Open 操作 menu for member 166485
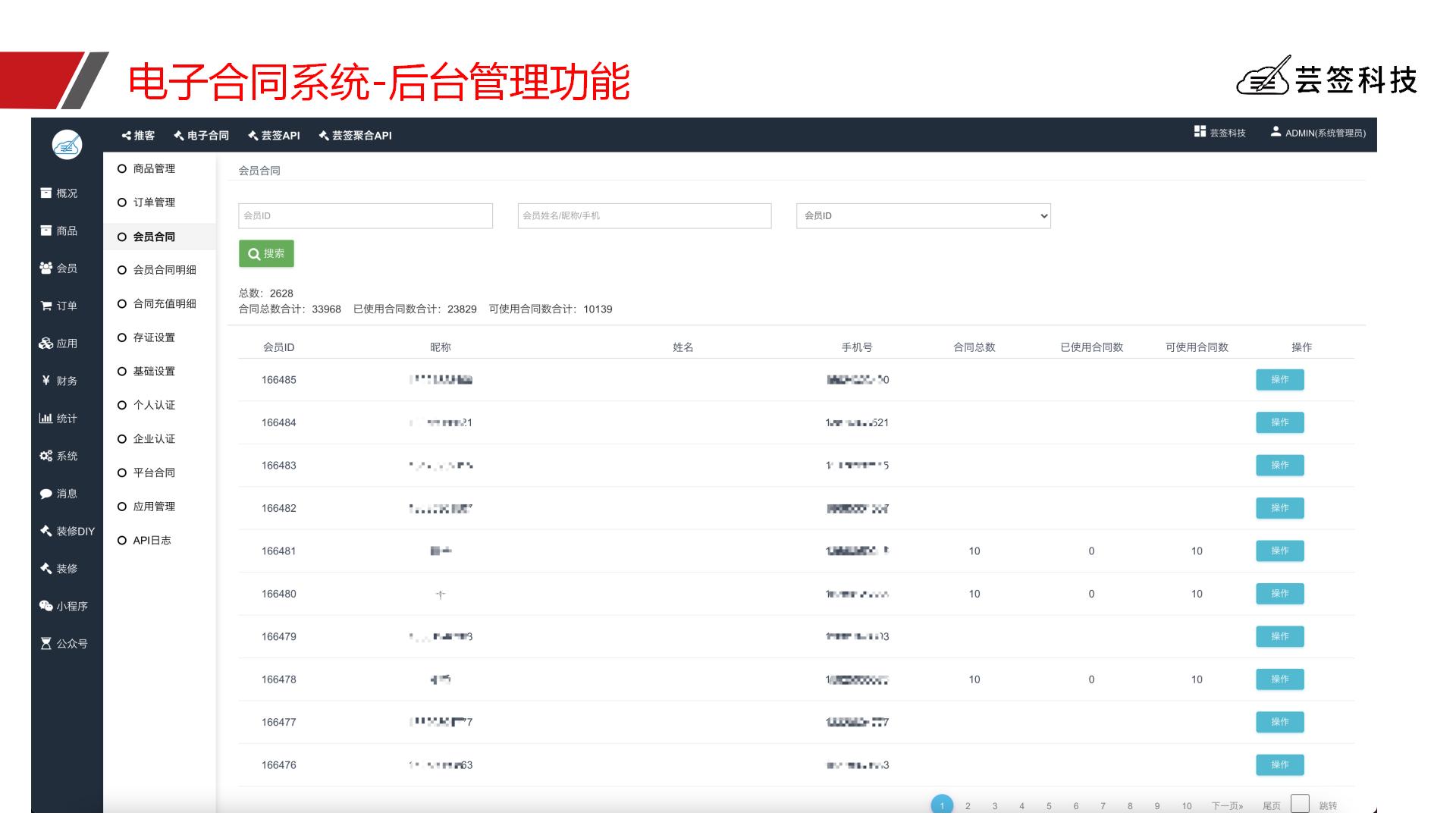1456x819 pixels. (x=1279, y=380)
